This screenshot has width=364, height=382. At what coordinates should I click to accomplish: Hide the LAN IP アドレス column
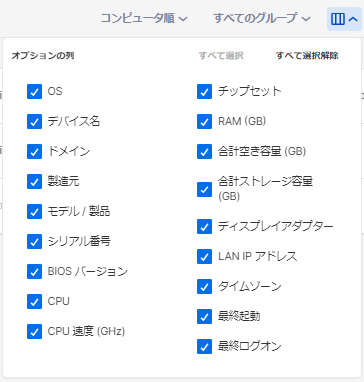(204, 256)
